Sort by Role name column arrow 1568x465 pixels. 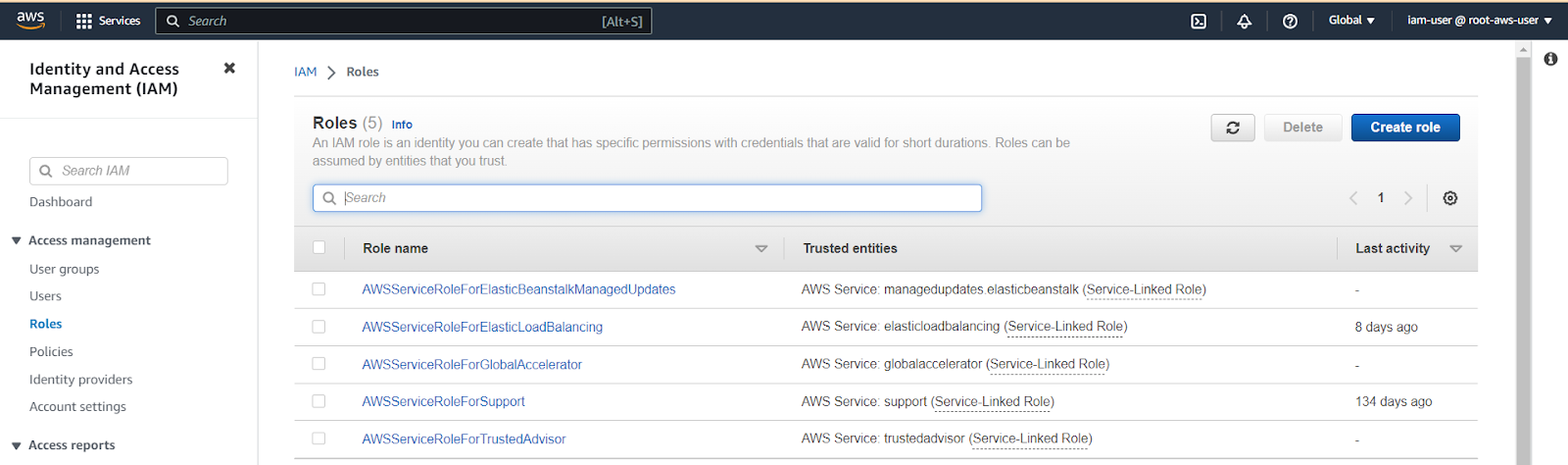tap(761, 249)
